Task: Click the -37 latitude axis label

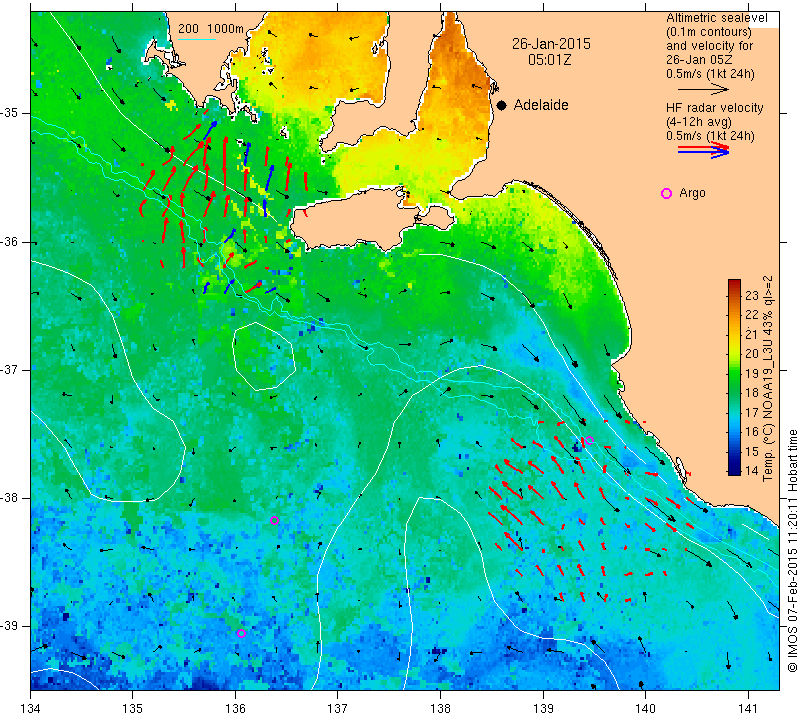Action: point(10,369)
